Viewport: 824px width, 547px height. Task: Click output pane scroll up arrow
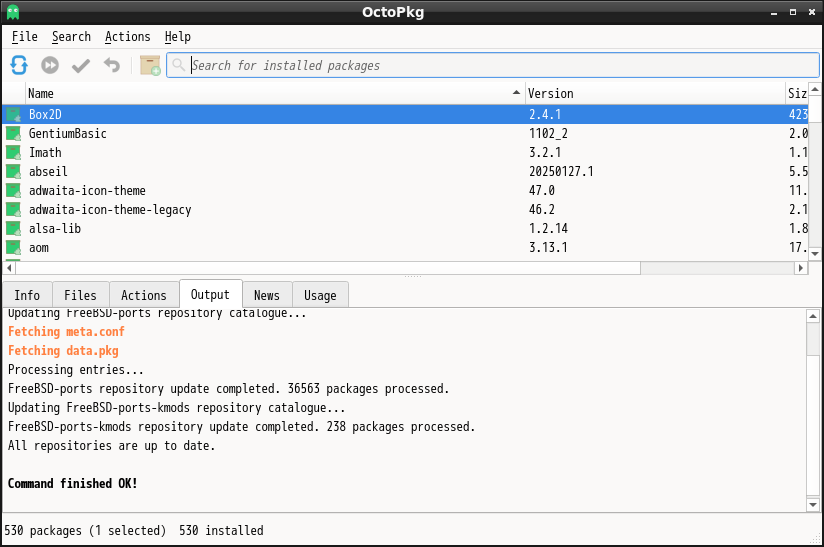[x=812, y=316]
